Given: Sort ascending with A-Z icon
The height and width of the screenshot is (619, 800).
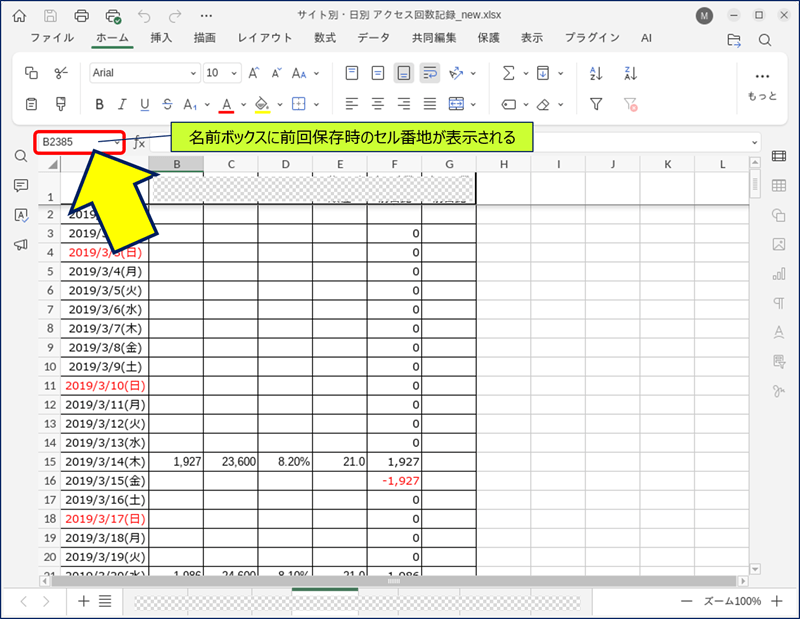Looking at the screenshot, I should click(596, 73).
